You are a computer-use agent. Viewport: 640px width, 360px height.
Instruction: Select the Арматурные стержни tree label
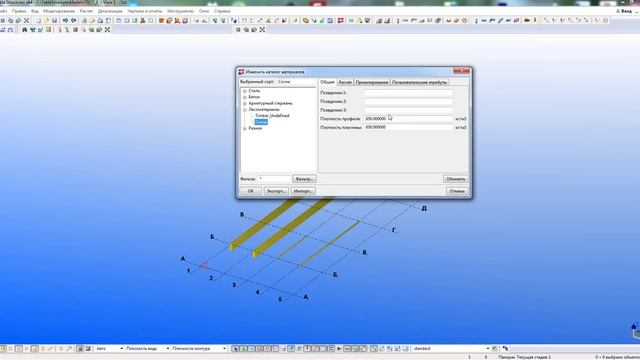tap(270, 103)
